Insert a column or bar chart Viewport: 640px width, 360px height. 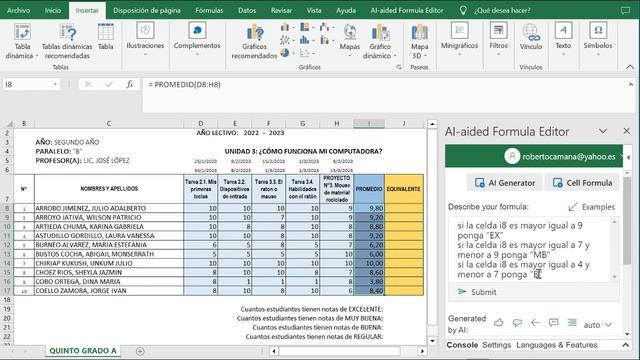click(x=285, y=28)
